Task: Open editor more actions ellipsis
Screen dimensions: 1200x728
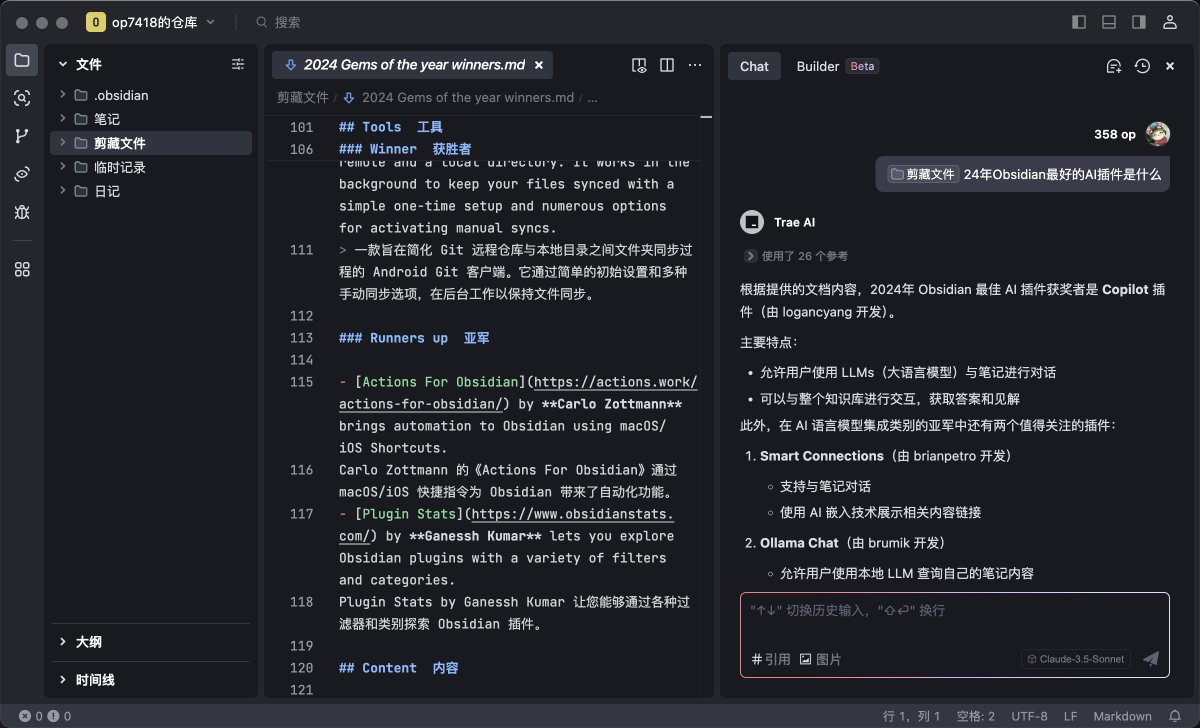Action: coord(696,65)
